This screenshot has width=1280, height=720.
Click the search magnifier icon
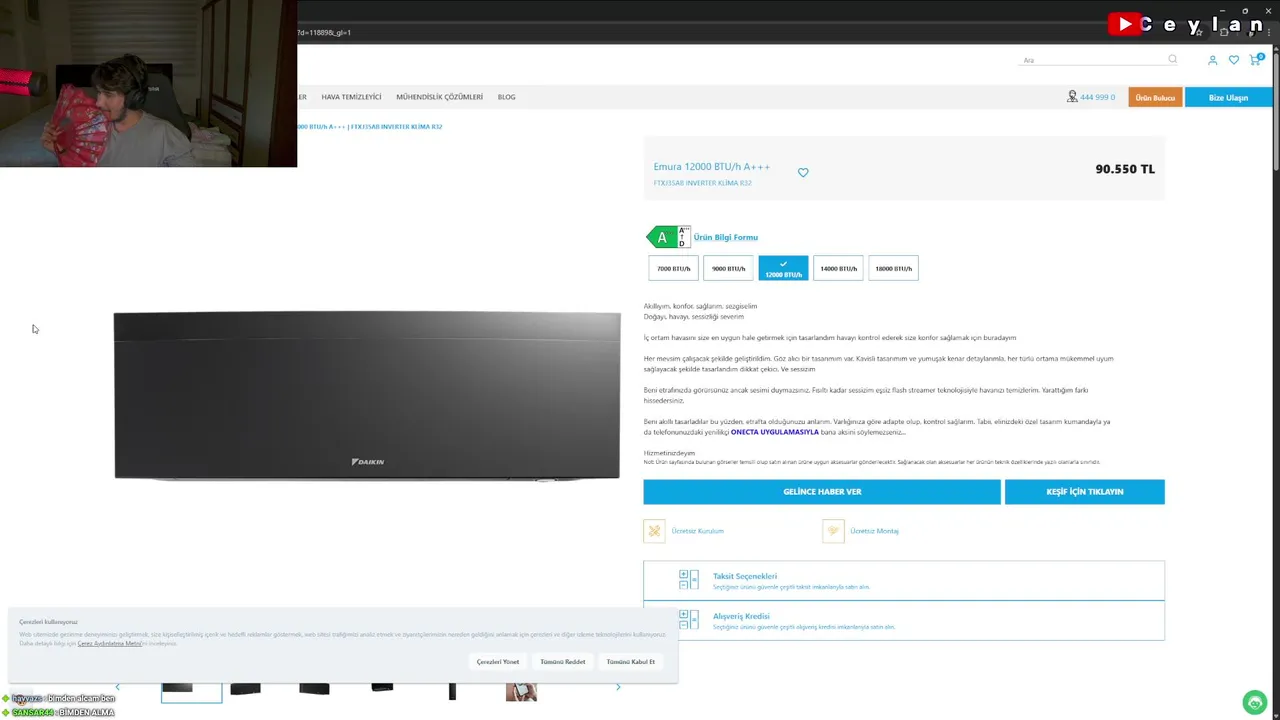pos(1173,59)
